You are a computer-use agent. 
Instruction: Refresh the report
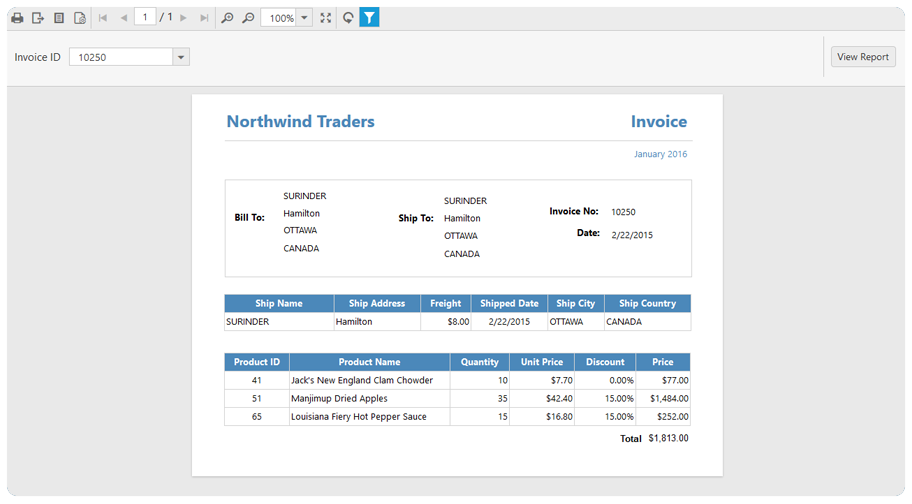(348, 18)
